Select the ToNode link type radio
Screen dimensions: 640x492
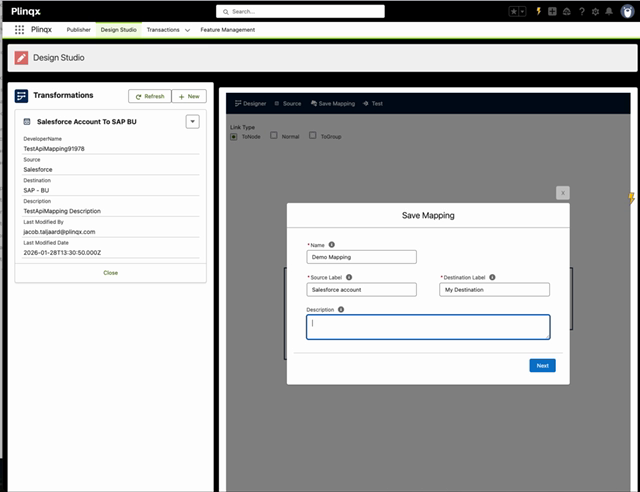click(x=233, y=137)
